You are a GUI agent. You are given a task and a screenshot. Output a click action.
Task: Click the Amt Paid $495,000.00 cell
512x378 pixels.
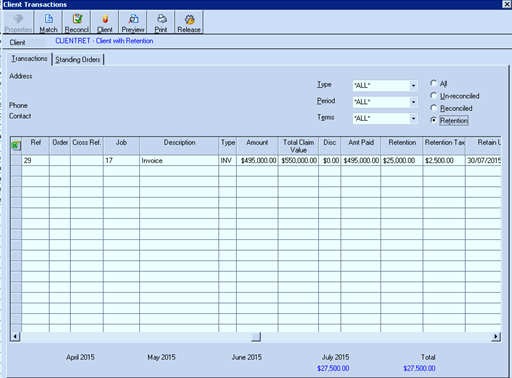(x=361, y=160)
